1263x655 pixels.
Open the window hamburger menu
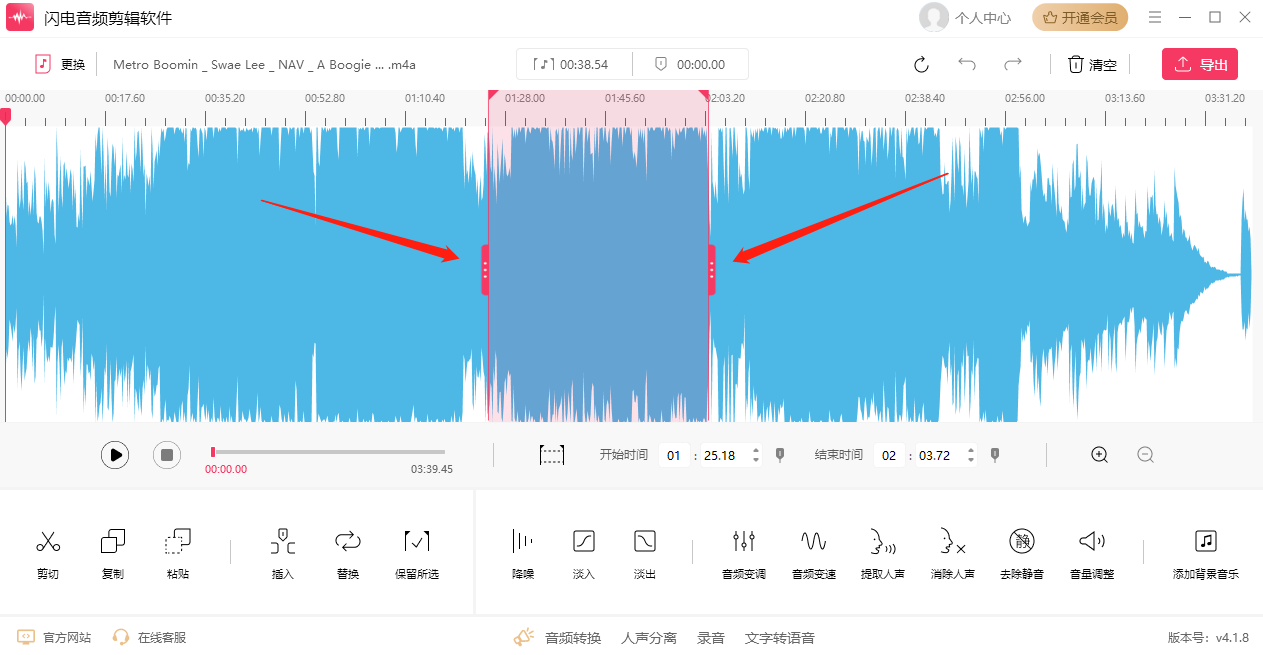(1155, 18)
